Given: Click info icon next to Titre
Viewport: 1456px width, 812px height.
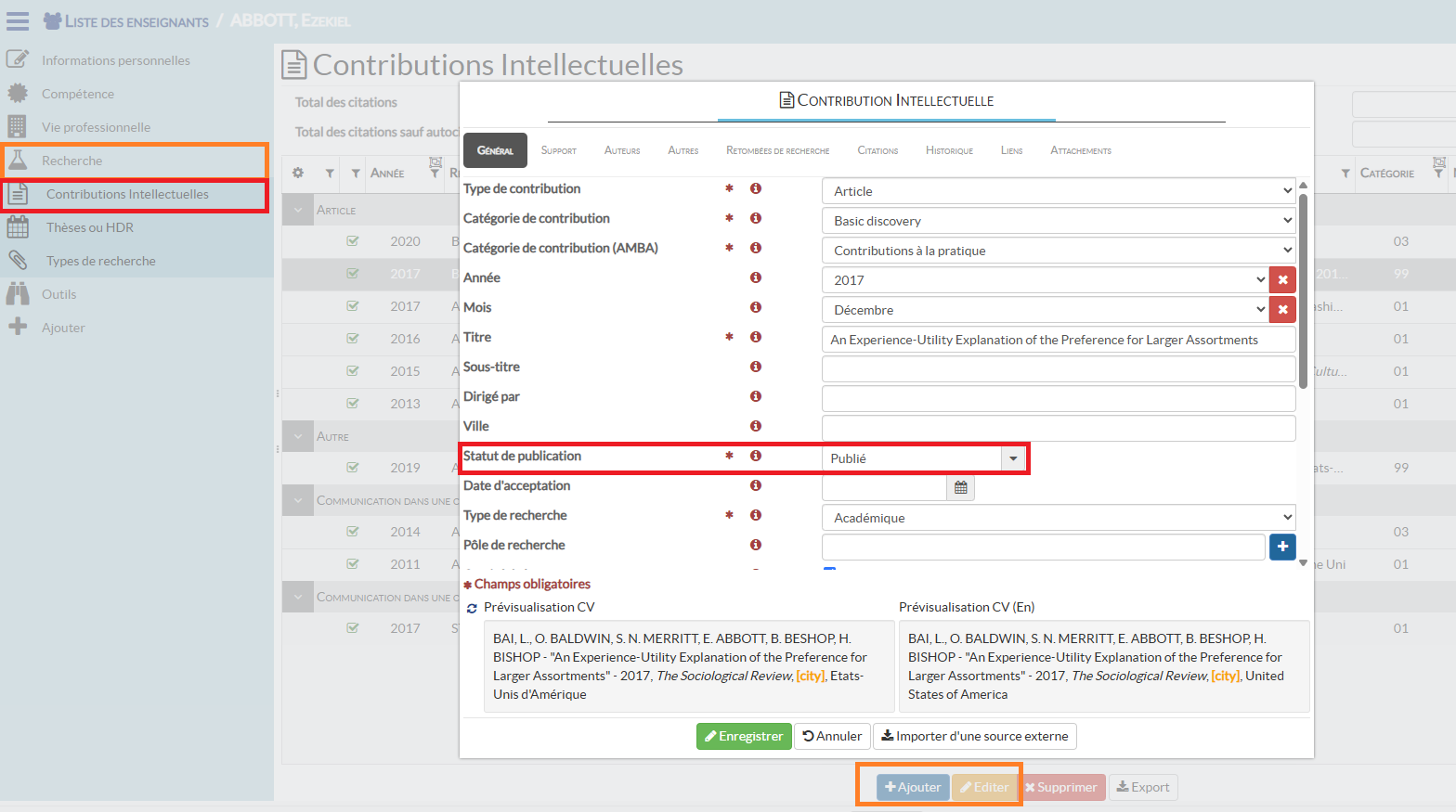Looking at the screenshot, I should (756, 337).
